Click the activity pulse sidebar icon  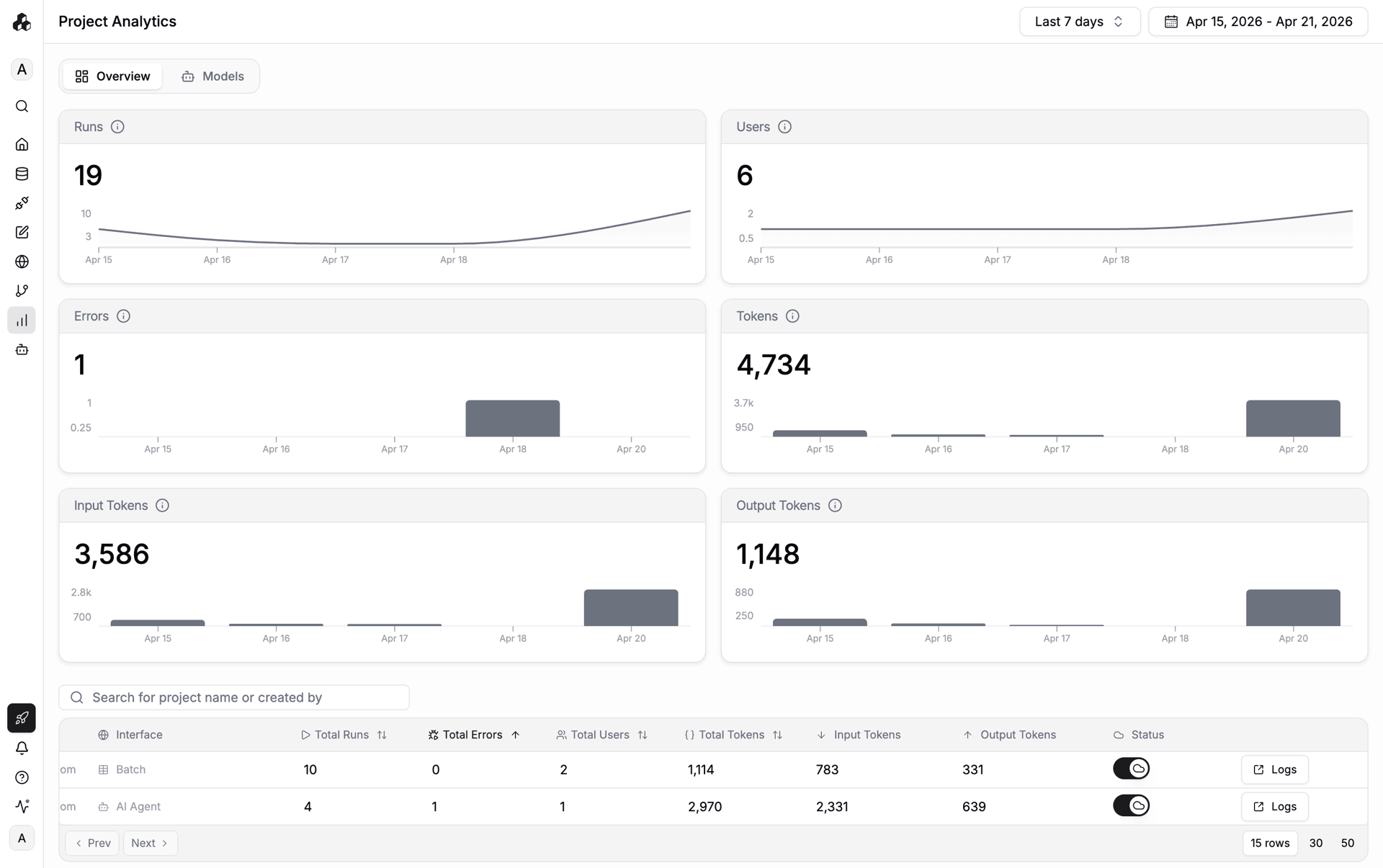[22, 806]
